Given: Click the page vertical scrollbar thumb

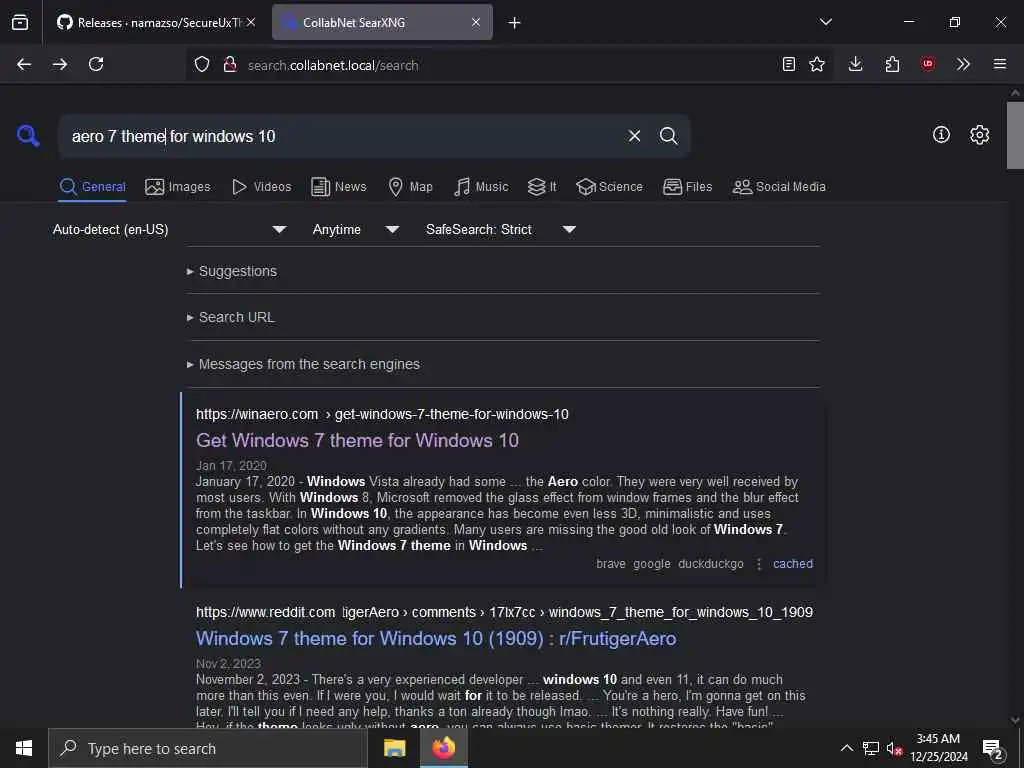Looking at the screenshot, I should tap(1015, 135).
